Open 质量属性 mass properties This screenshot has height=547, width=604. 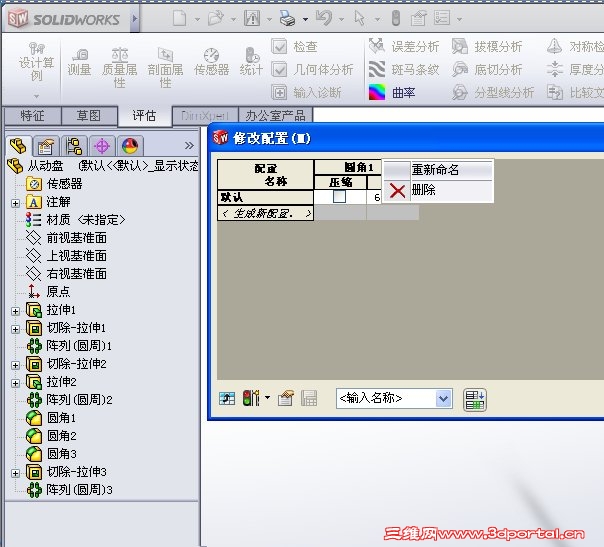[x=119, y=68]
